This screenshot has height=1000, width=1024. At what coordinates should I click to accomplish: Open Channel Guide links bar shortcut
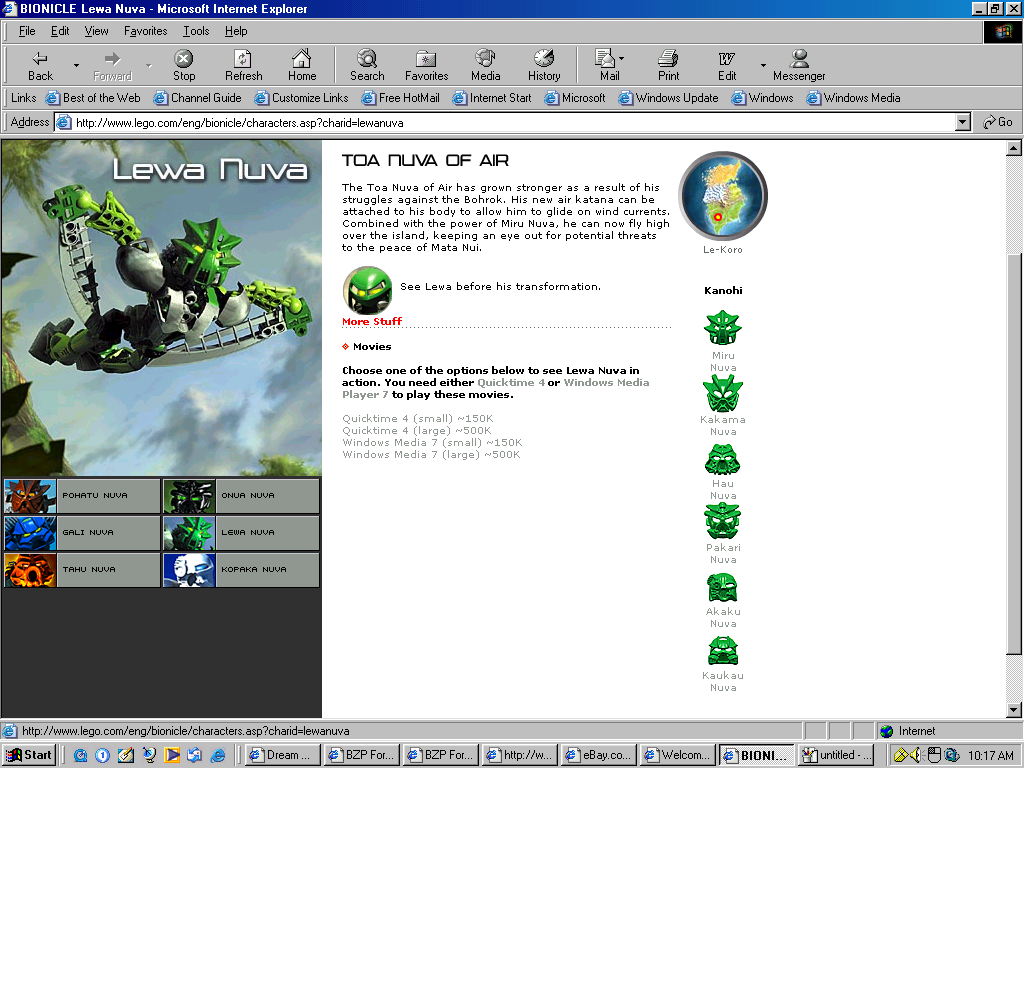[197, 98]
